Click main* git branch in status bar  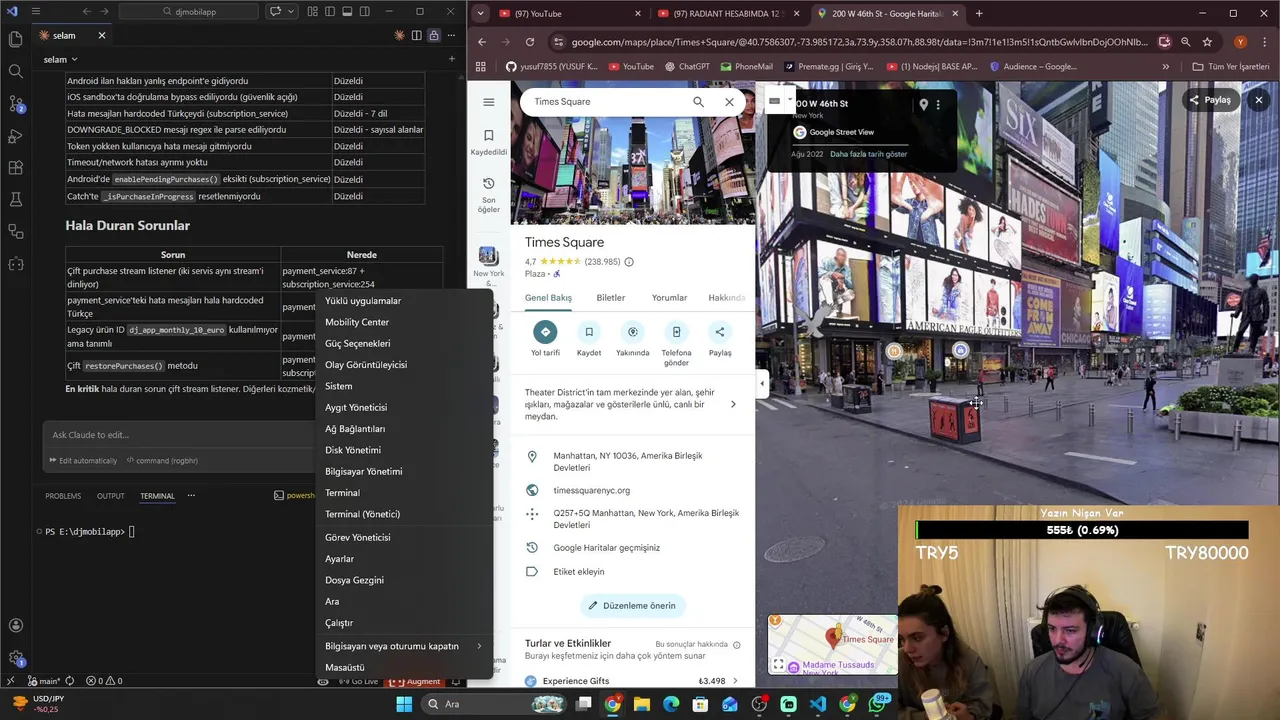click(x=44, y=681)
